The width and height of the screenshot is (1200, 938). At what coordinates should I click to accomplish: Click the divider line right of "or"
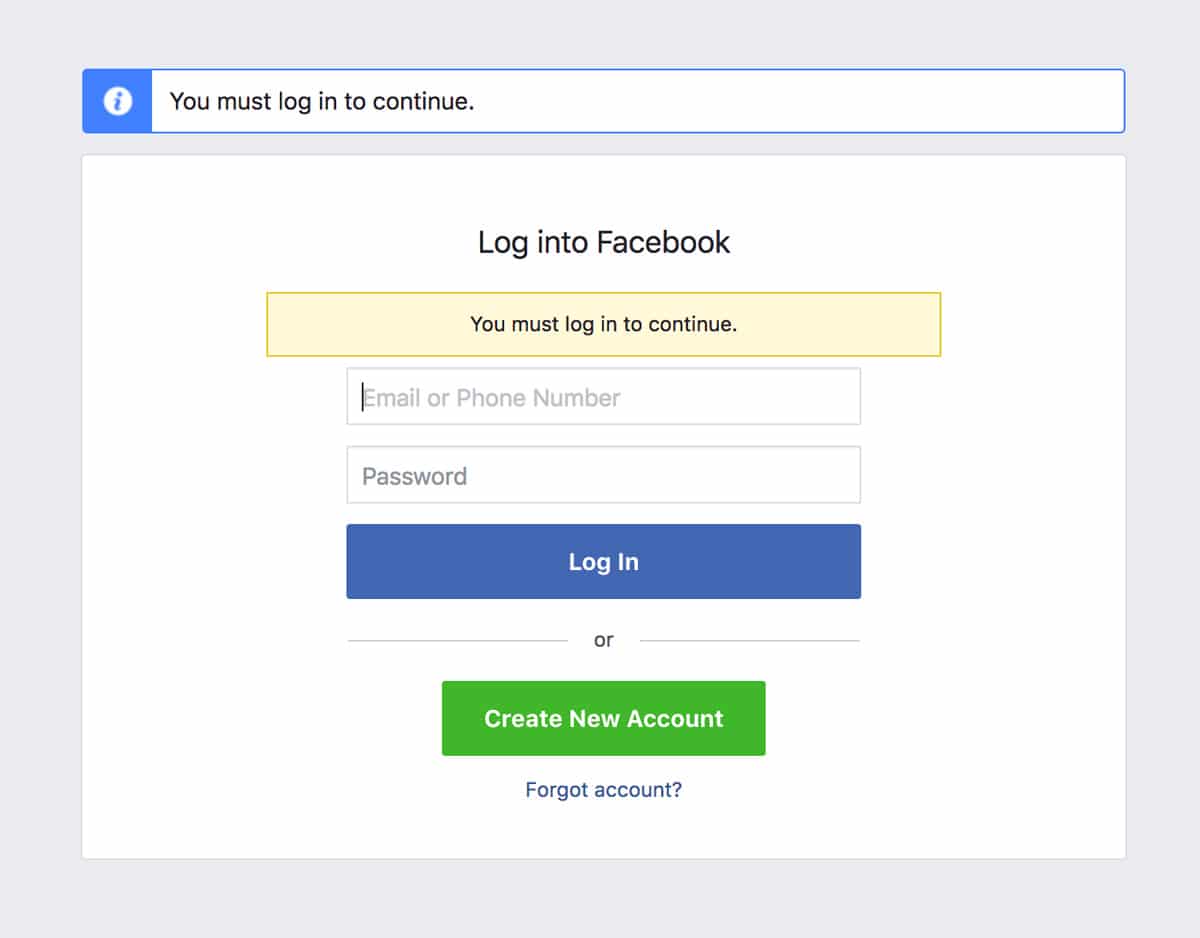click(750, 640)
